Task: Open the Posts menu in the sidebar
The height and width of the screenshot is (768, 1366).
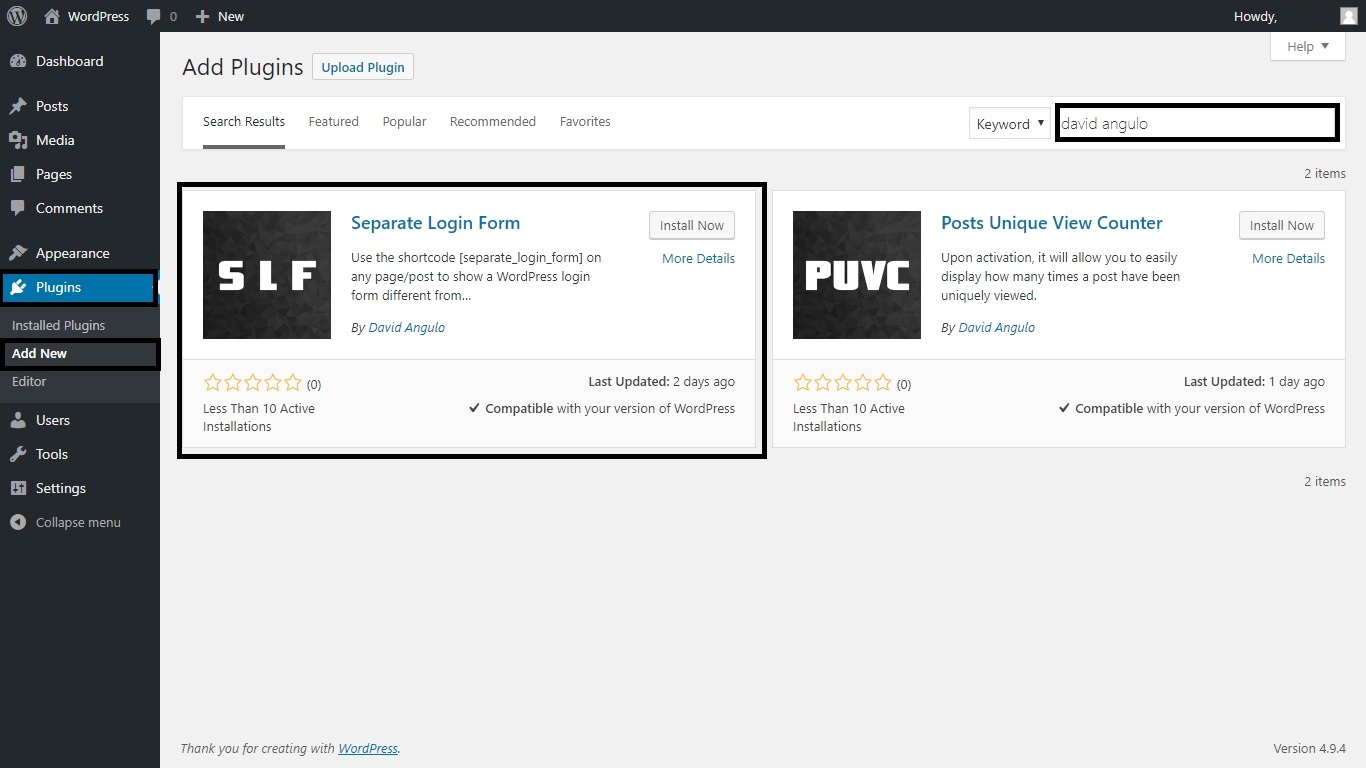Action: (x=80, y=106)
